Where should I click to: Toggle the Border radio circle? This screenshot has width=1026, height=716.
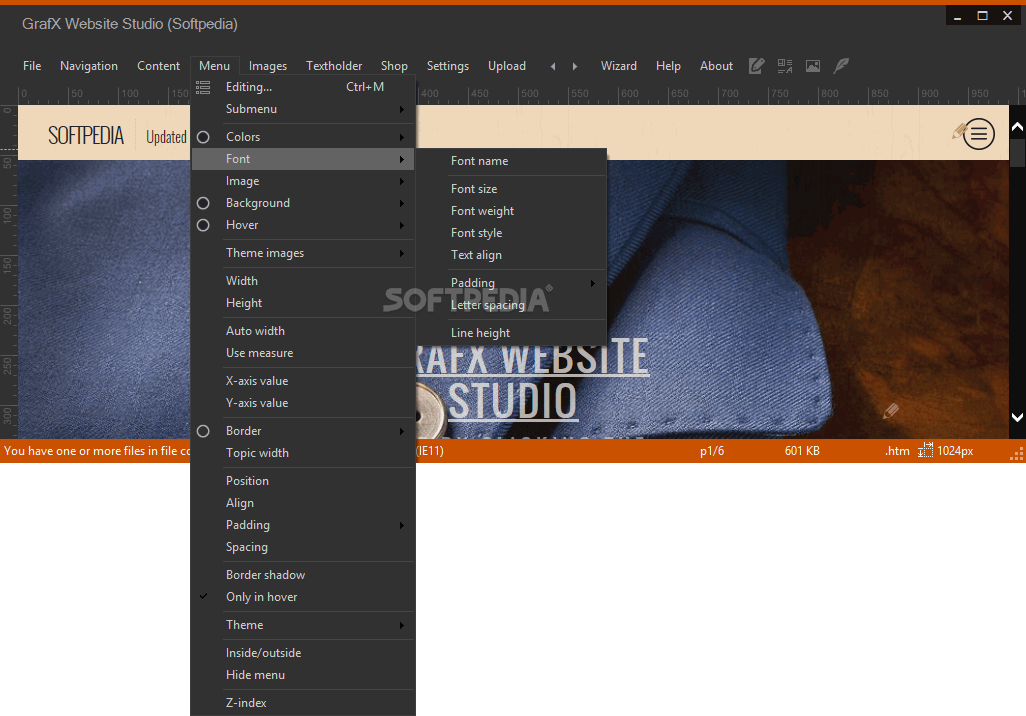click(203, 431)
